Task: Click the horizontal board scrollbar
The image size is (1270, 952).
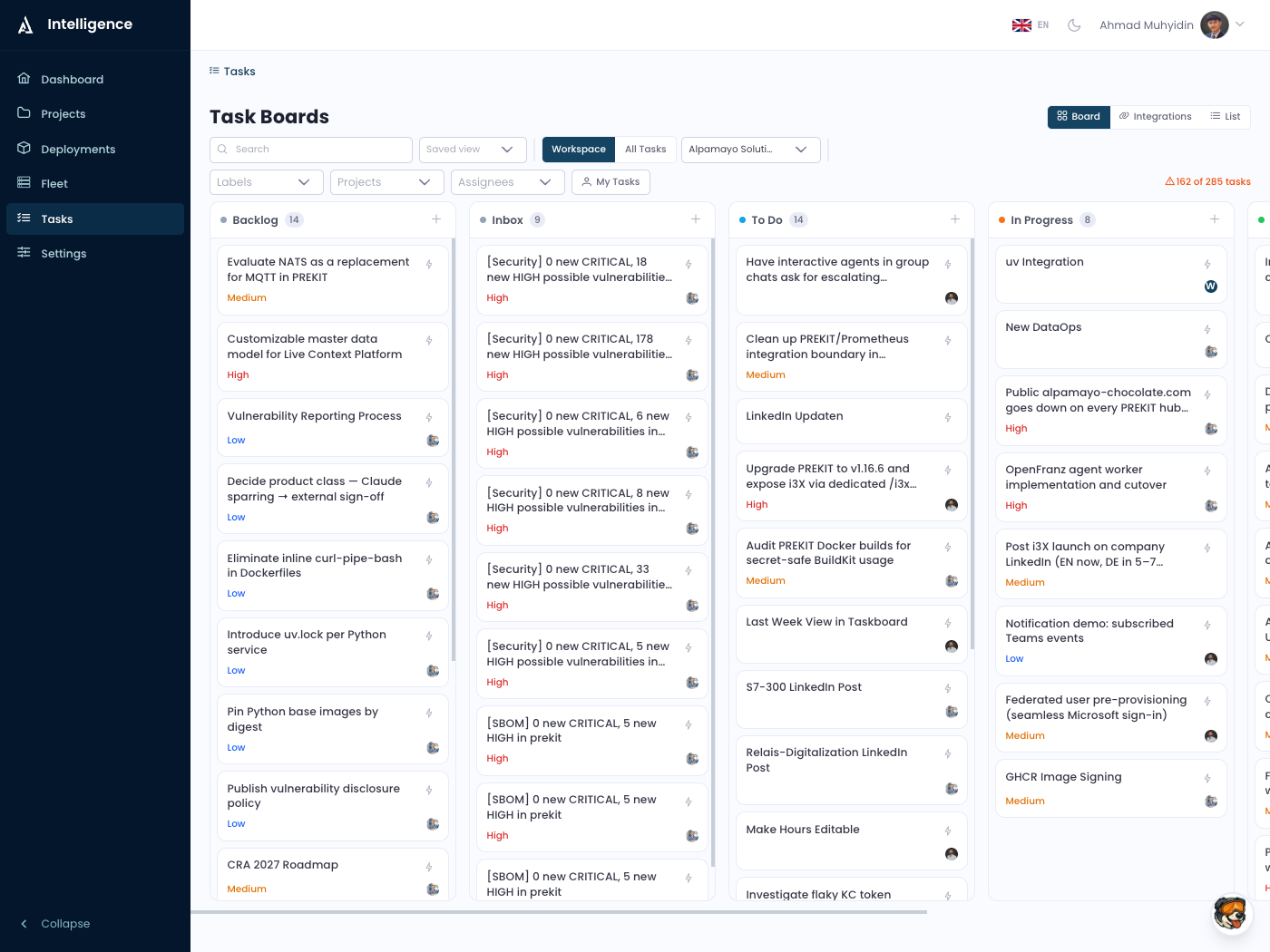Action: pyautogui.click(x=559, y=912)
